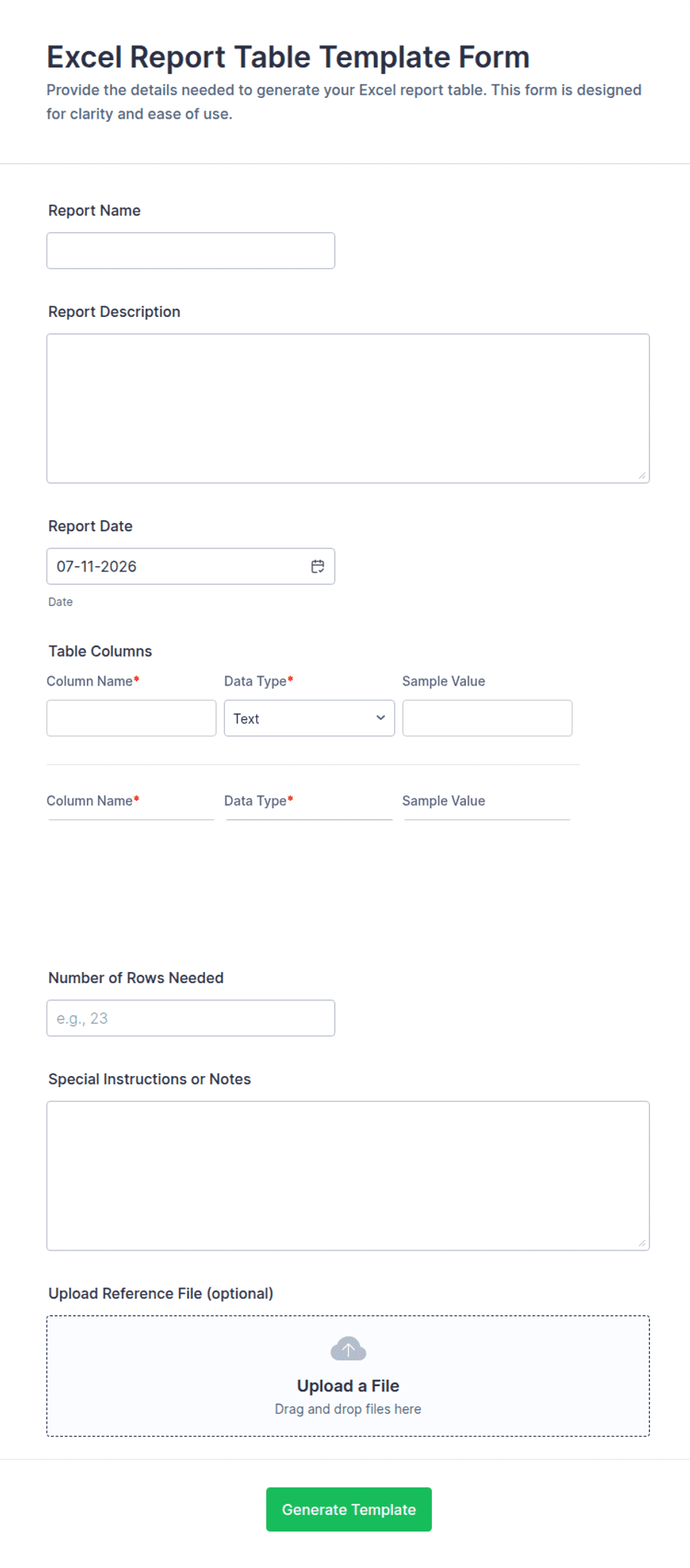Click the Sample Value input box
This screenshot has height=1568, width=690.
(x=487, y=718)
